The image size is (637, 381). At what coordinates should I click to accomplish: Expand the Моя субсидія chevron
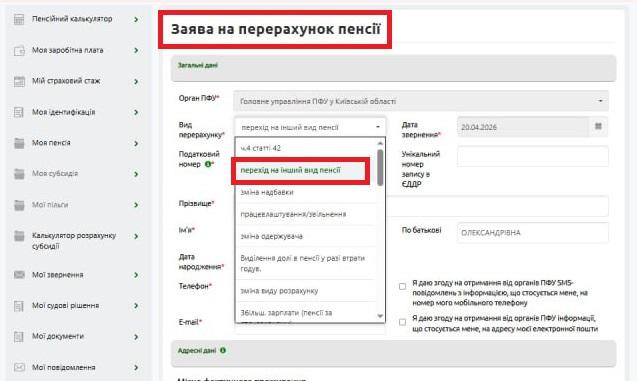point(136,174)
